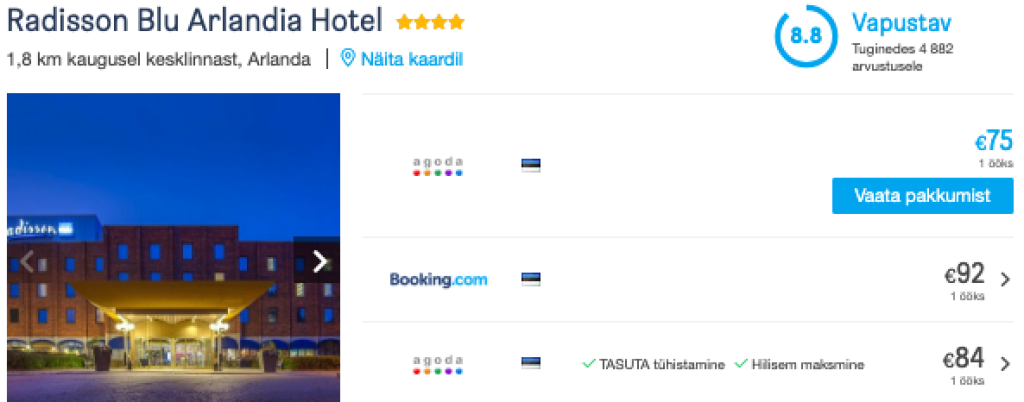This screenshot has width=1024, height=402.
Task: Click the Booking.com logo
Action: 438,279
